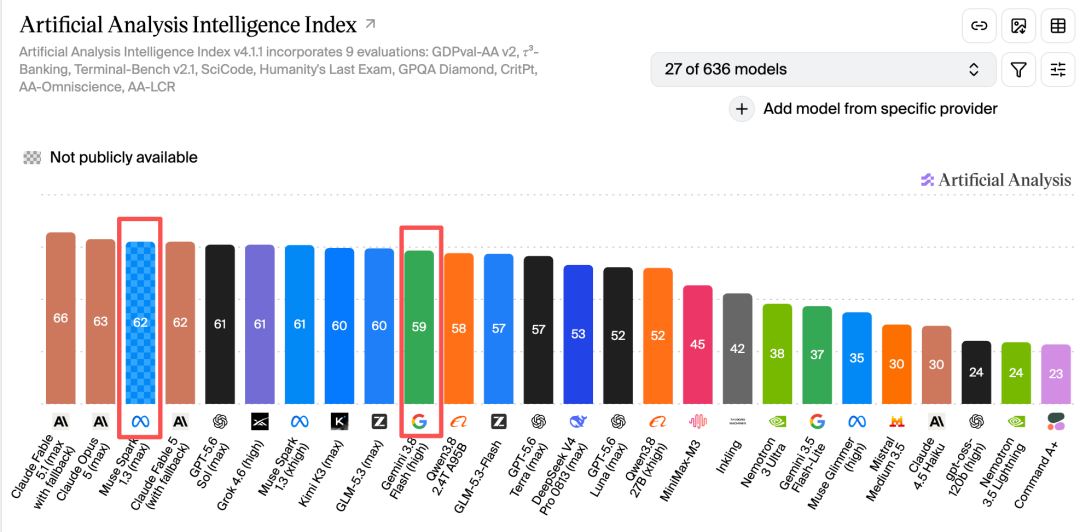Switch to table view icon
The width and height of the screenshot is (1080, 532).
tap(1058, 27)
